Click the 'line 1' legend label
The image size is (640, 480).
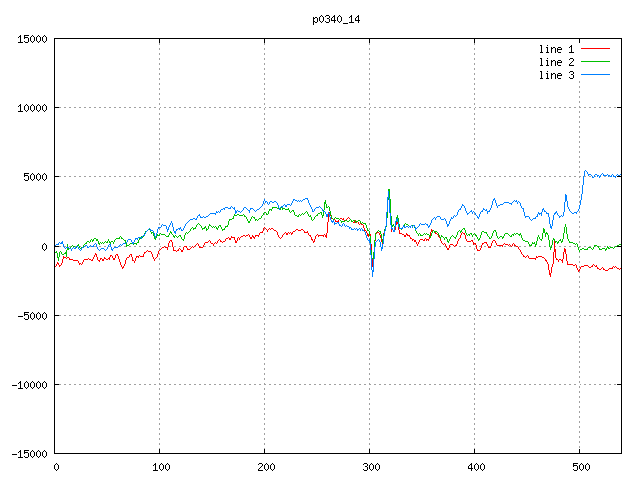(556, 49)
